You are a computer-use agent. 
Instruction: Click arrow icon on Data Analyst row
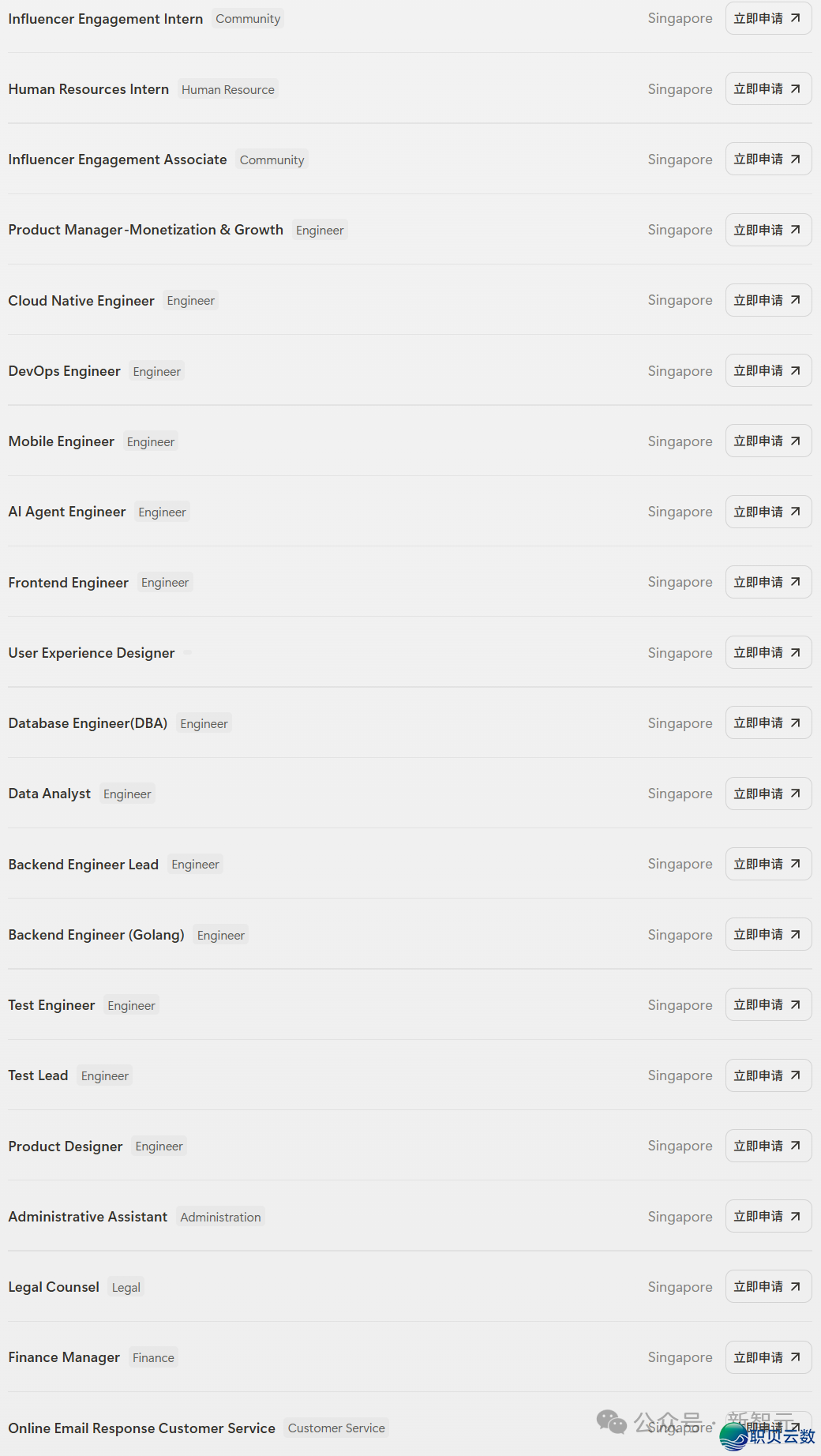click(x=795, y=794)
